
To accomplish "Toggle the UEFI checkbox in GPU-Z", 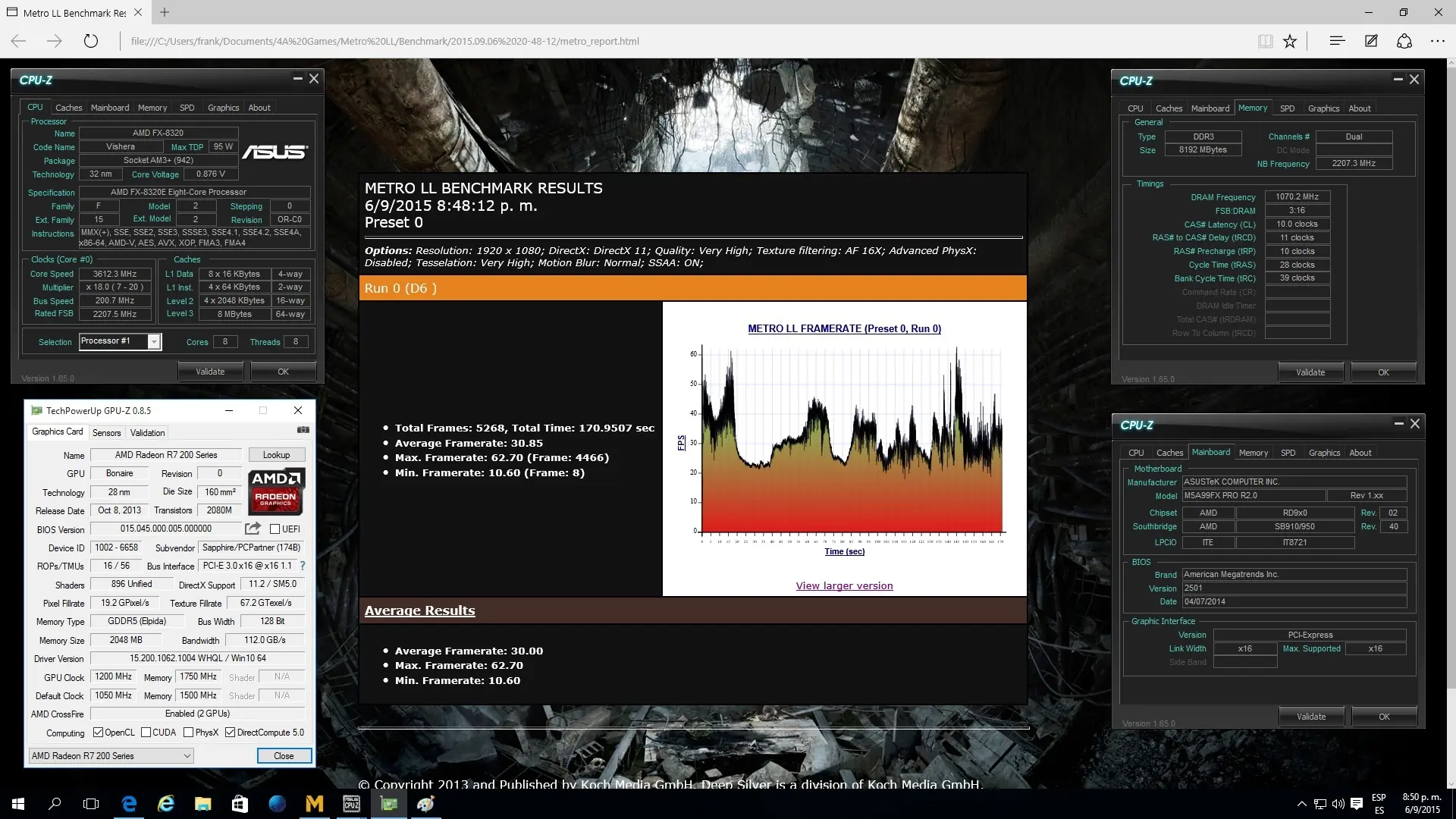I will pos(275,529).
